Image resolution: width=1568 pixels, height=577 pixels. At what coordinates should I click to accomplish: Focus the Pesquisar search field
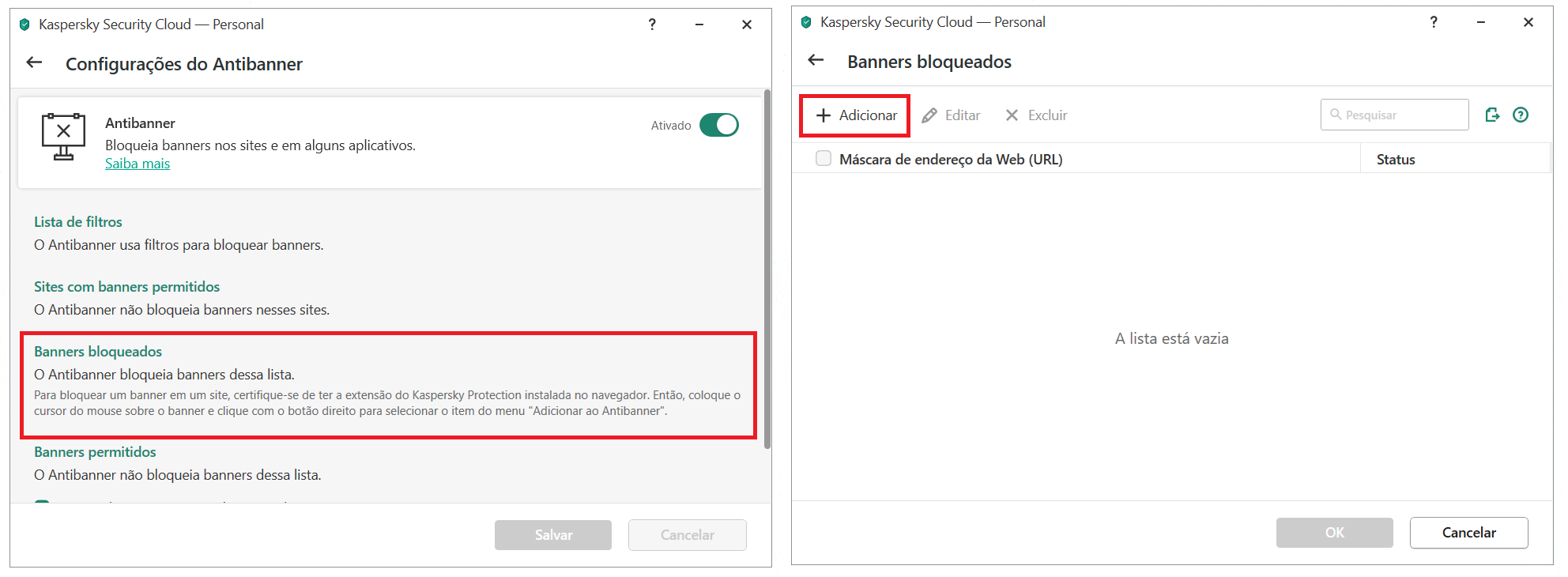pyautogui.click(x=1395, y=115)
